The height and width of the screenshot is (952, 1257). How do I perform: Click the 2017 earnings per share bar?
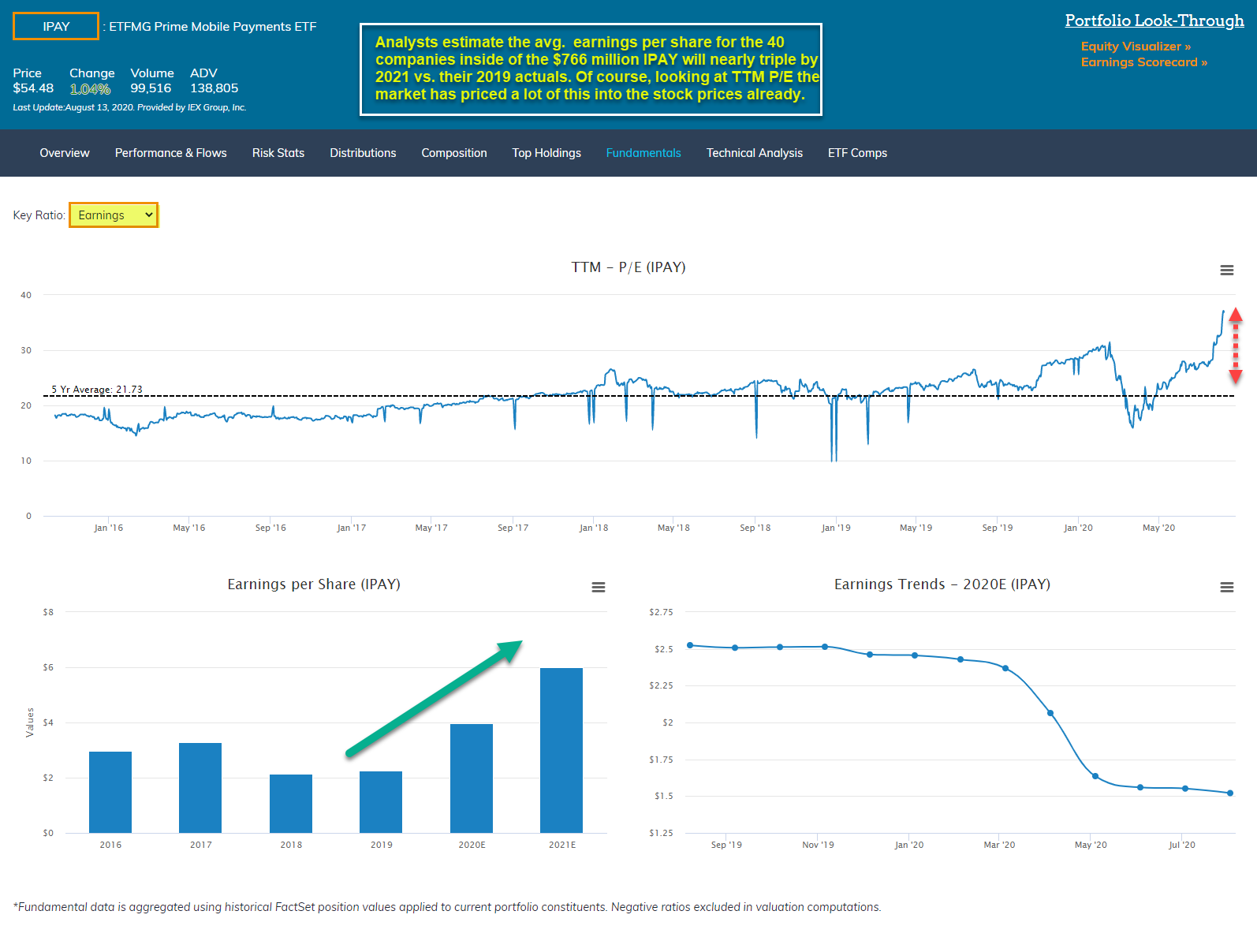[x=200, y=788]
